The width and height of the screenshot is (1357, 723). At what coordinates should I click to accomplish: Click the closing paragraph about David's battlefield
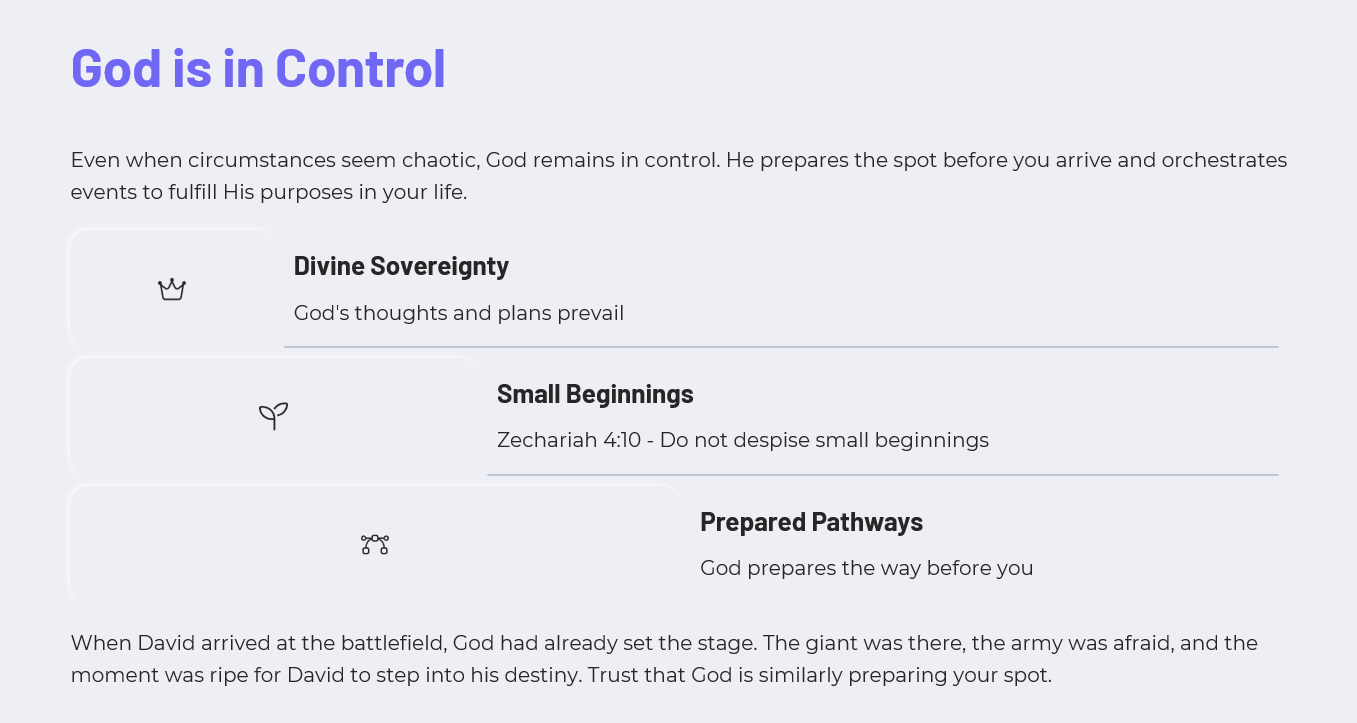(x=664, y=658)
